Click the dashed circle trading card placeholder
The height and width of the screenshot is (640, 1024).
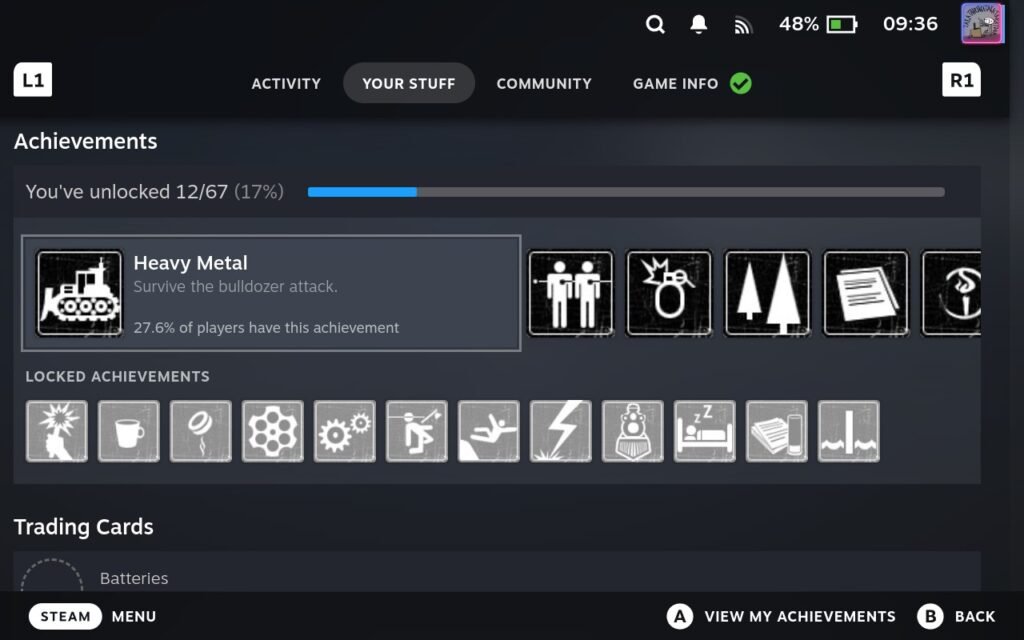click(x=52, y=575)
